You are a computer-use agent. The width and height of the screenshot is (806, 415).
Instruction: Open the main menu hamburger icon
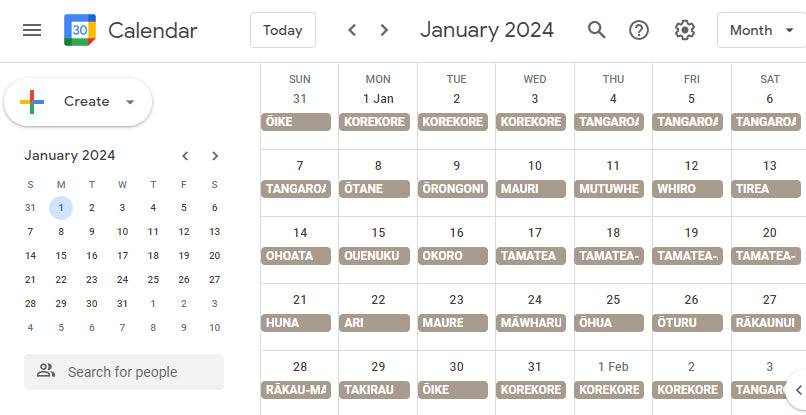32,30
